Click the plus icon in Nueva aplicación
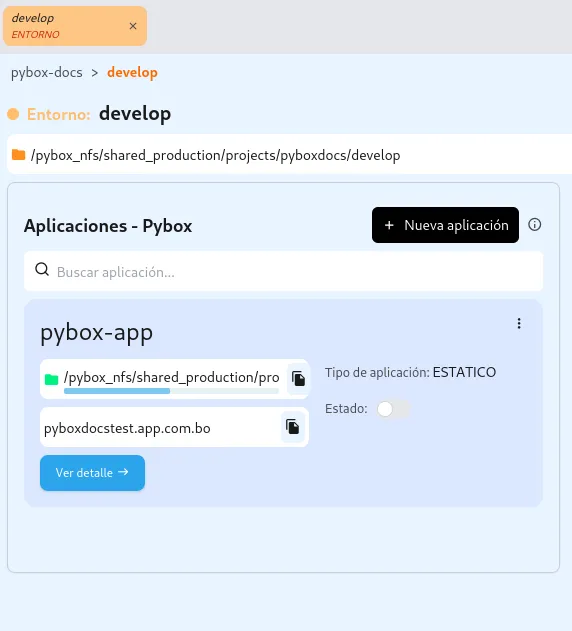This screenshot has height=631, width=572. click(389, 225)
